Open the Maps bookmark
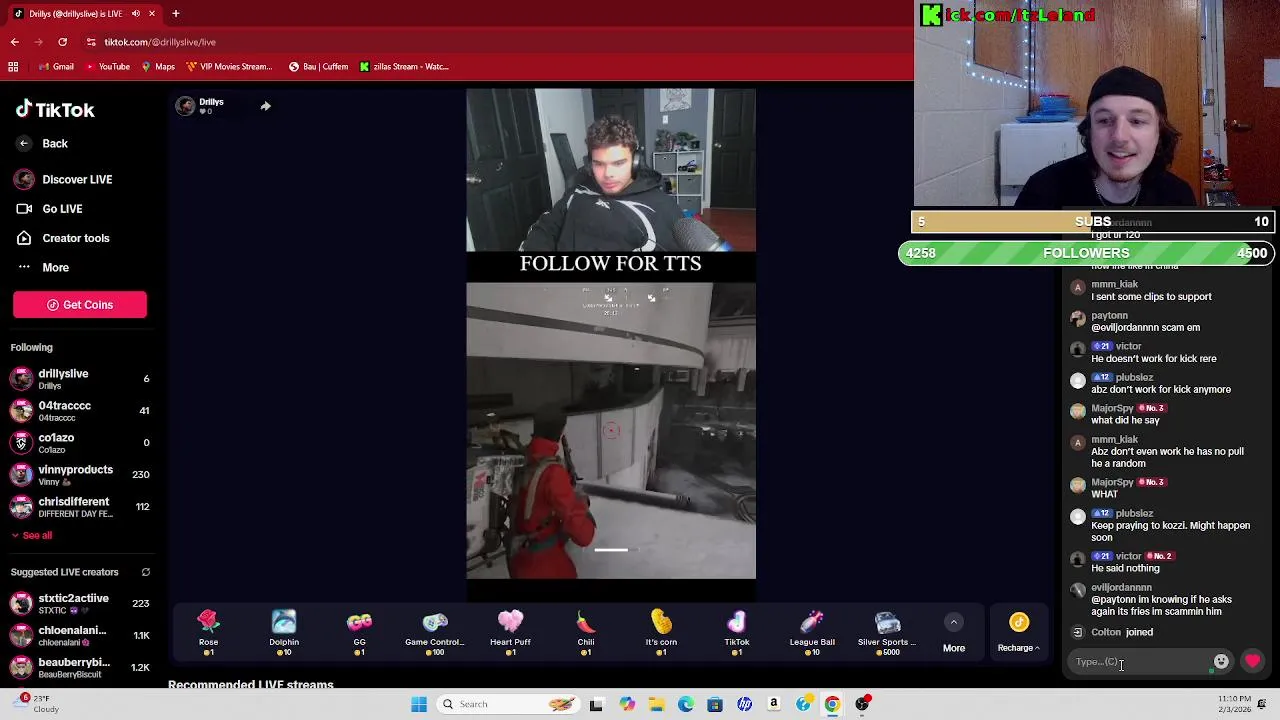Viewport: 1280px width, 720px height. 158,67
